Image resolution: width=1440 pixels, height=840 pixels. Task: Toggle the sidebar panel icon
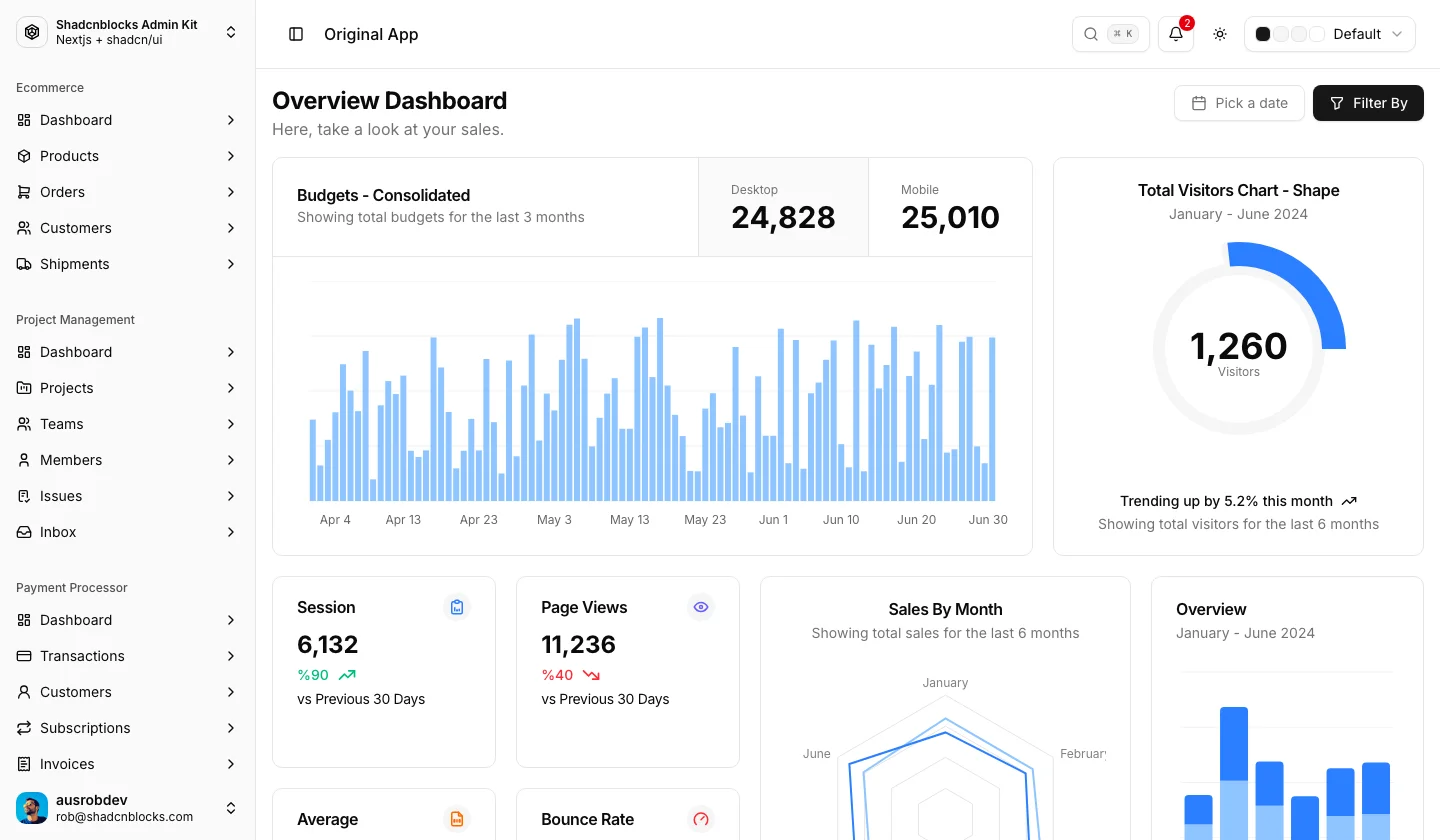point(296,34)
